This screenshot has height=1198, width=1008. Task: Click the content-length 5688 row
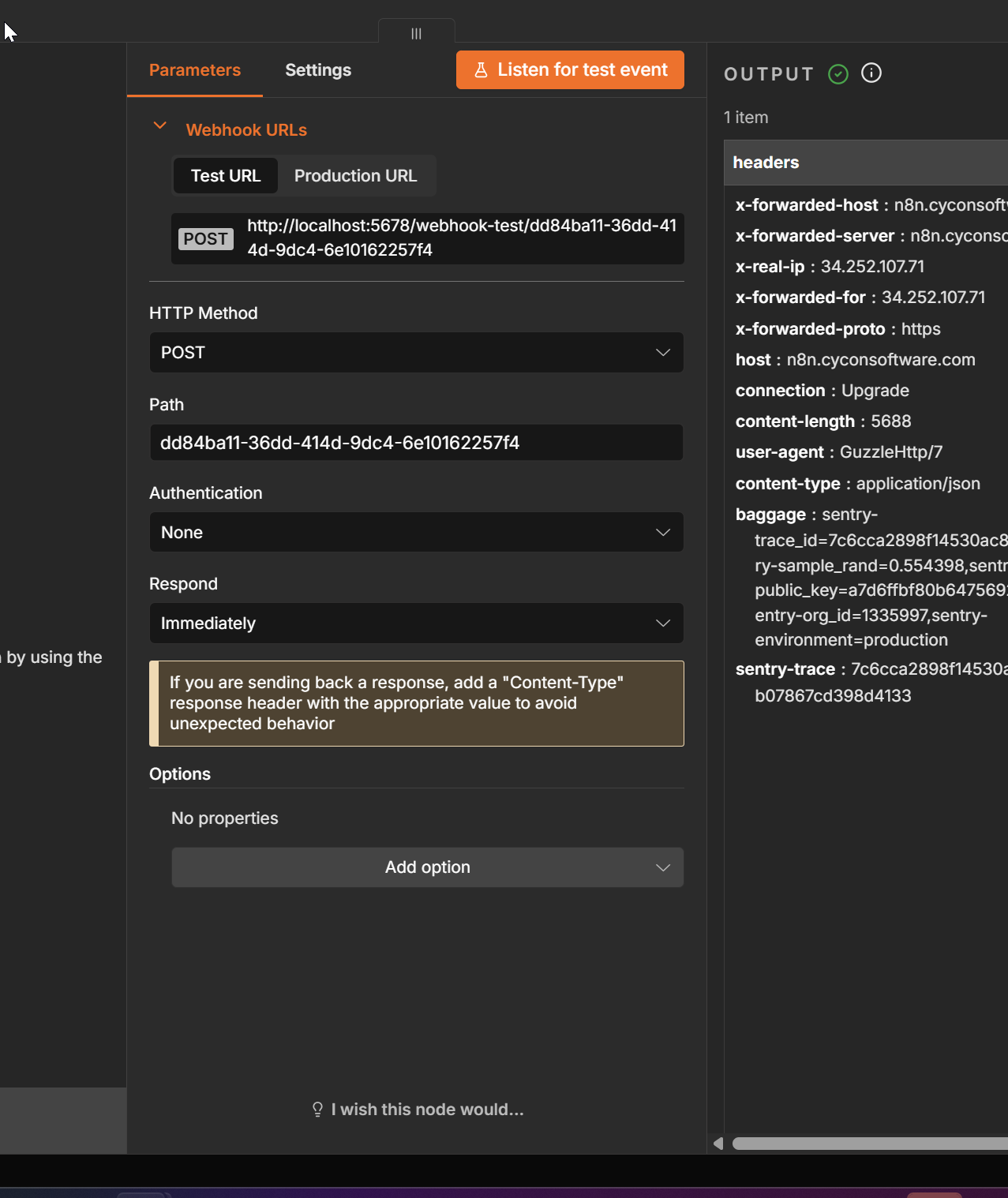click(823, 421)
